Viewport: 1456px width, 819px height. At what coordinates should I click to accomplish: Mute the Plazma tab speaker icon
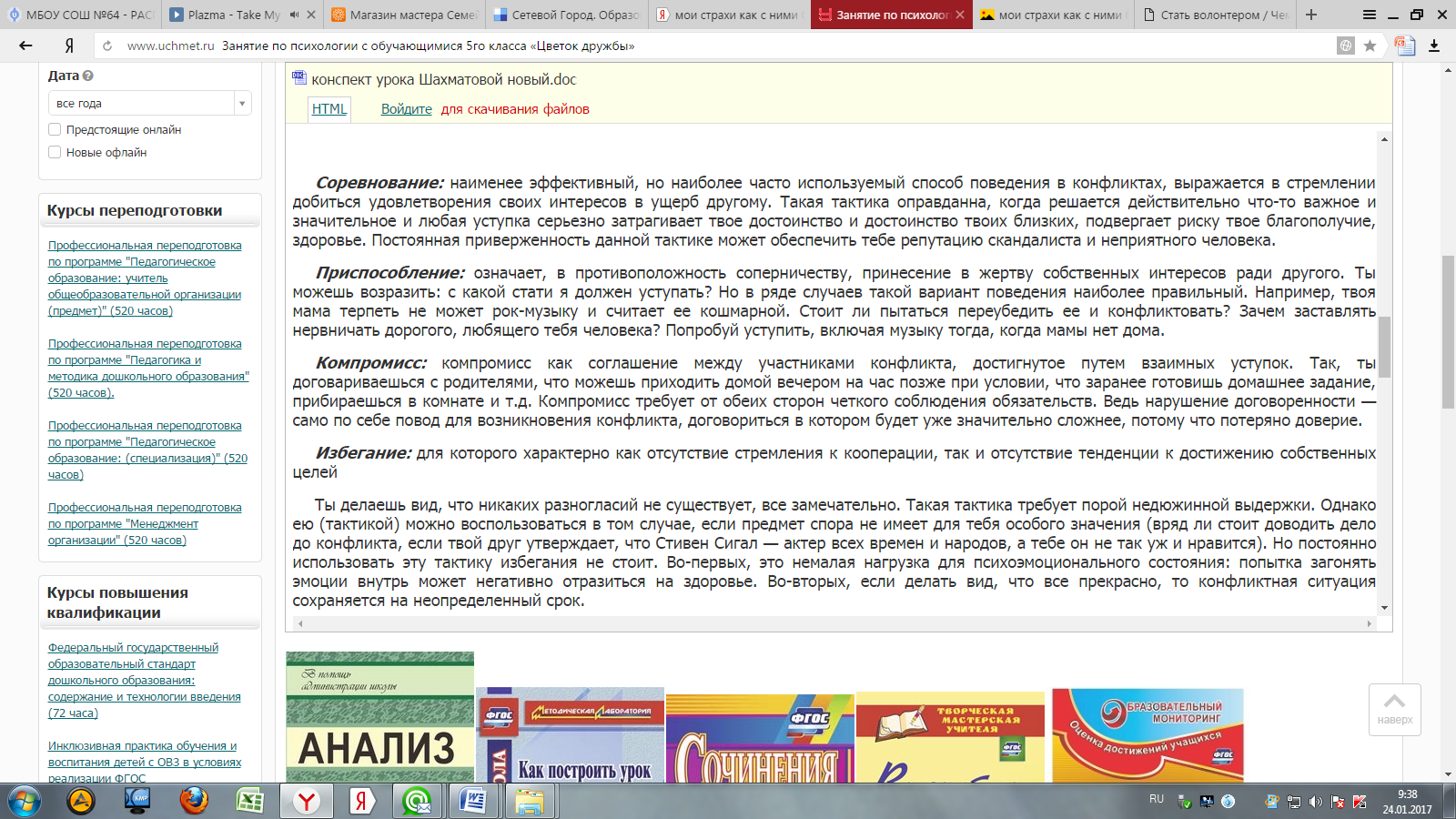pyautogui.click(x=294, y=15)
